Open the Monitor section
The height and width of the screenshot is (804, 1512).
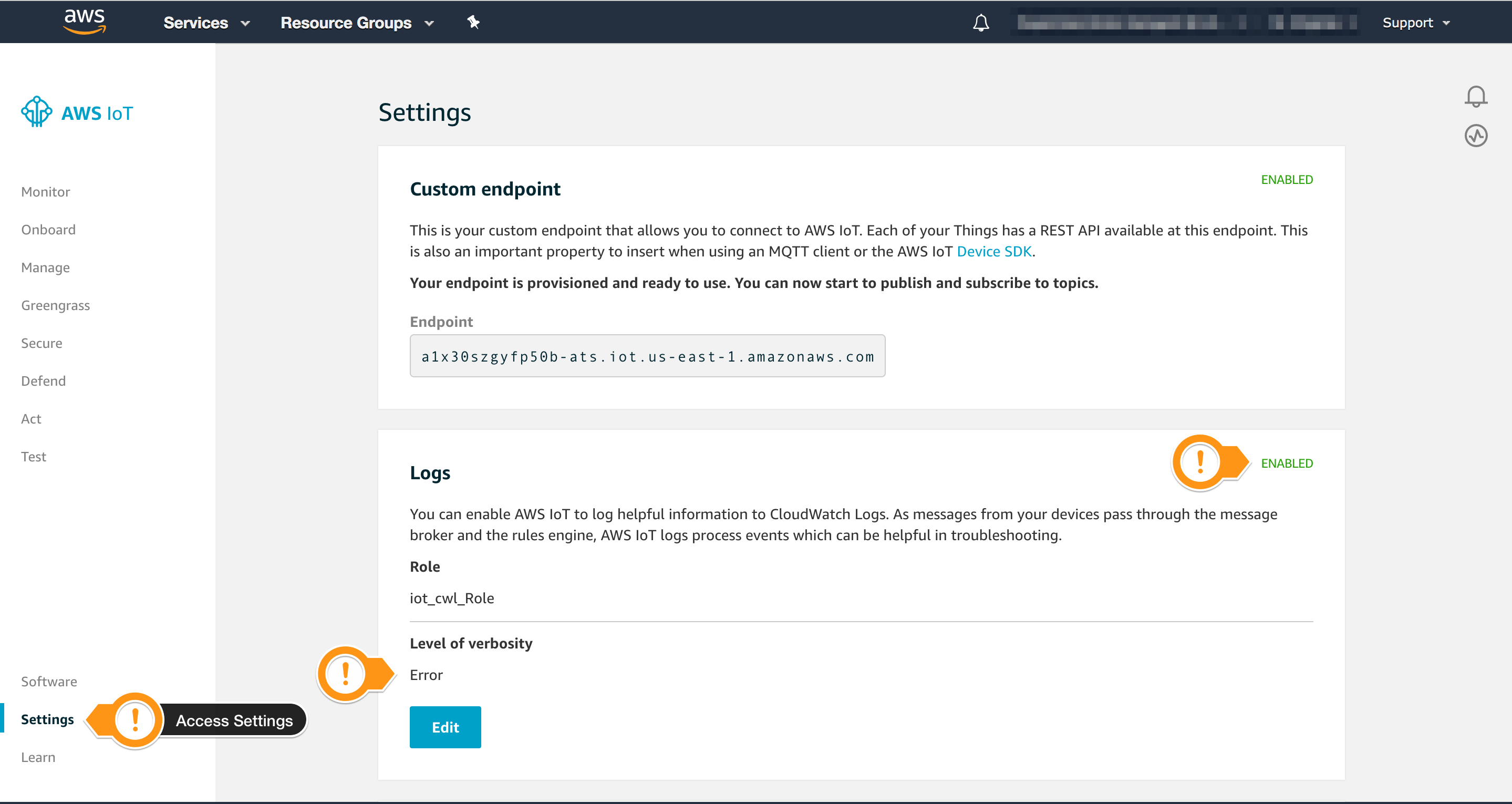click(x=45, y=192)
